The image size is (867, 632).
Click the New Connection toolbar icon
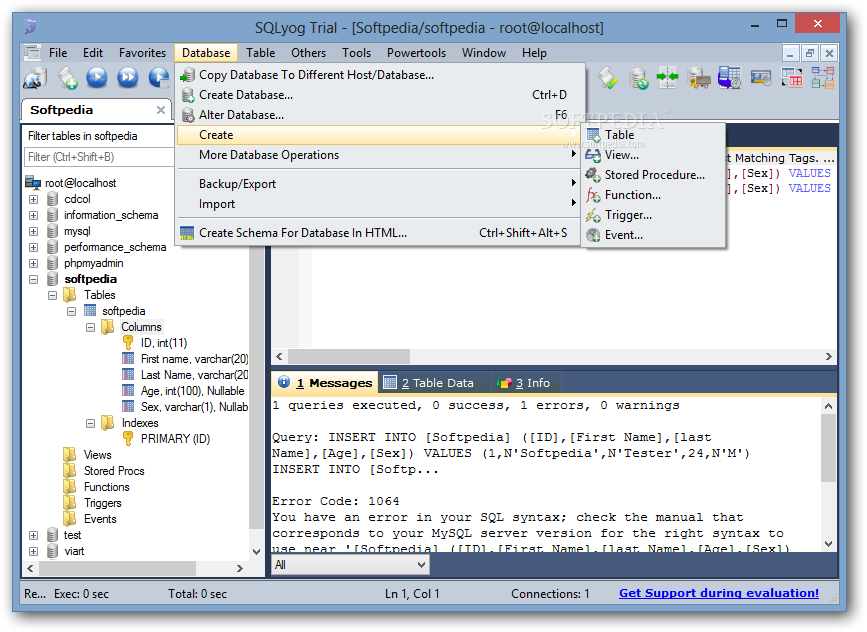pos(35,77)
